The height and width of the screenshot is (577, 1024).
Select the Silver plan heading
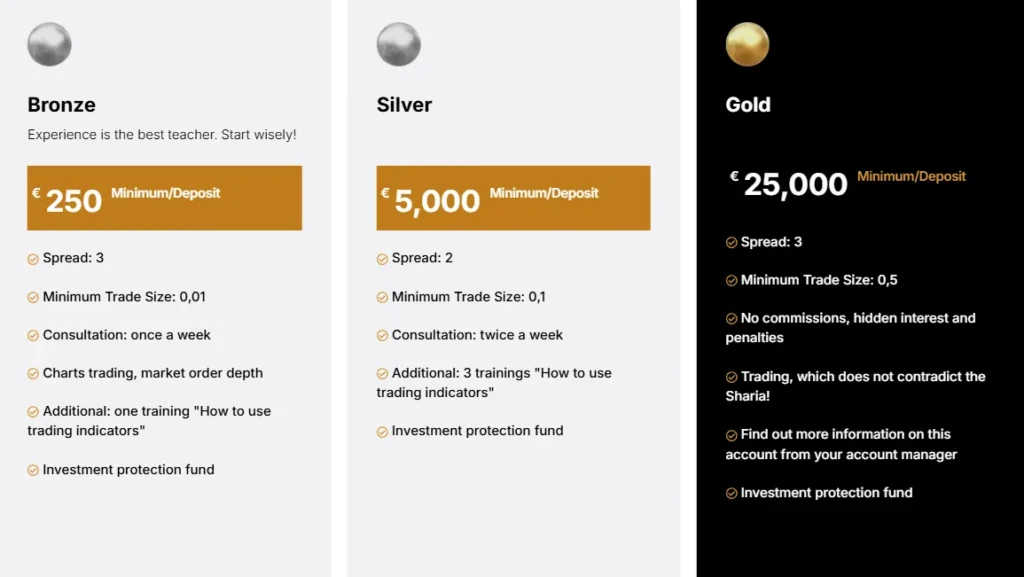[x=404, y=105]
